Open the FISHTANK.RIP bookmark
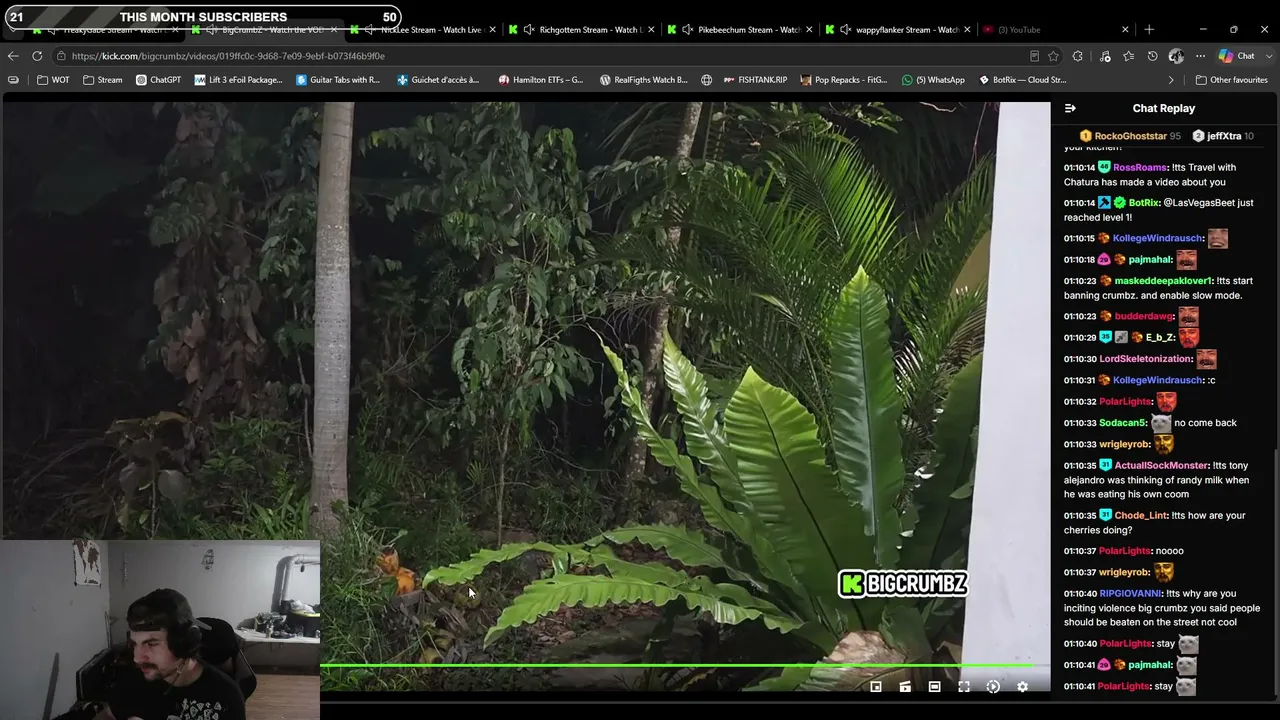The height and width of the screenshot is (720, 1280). 755,80
